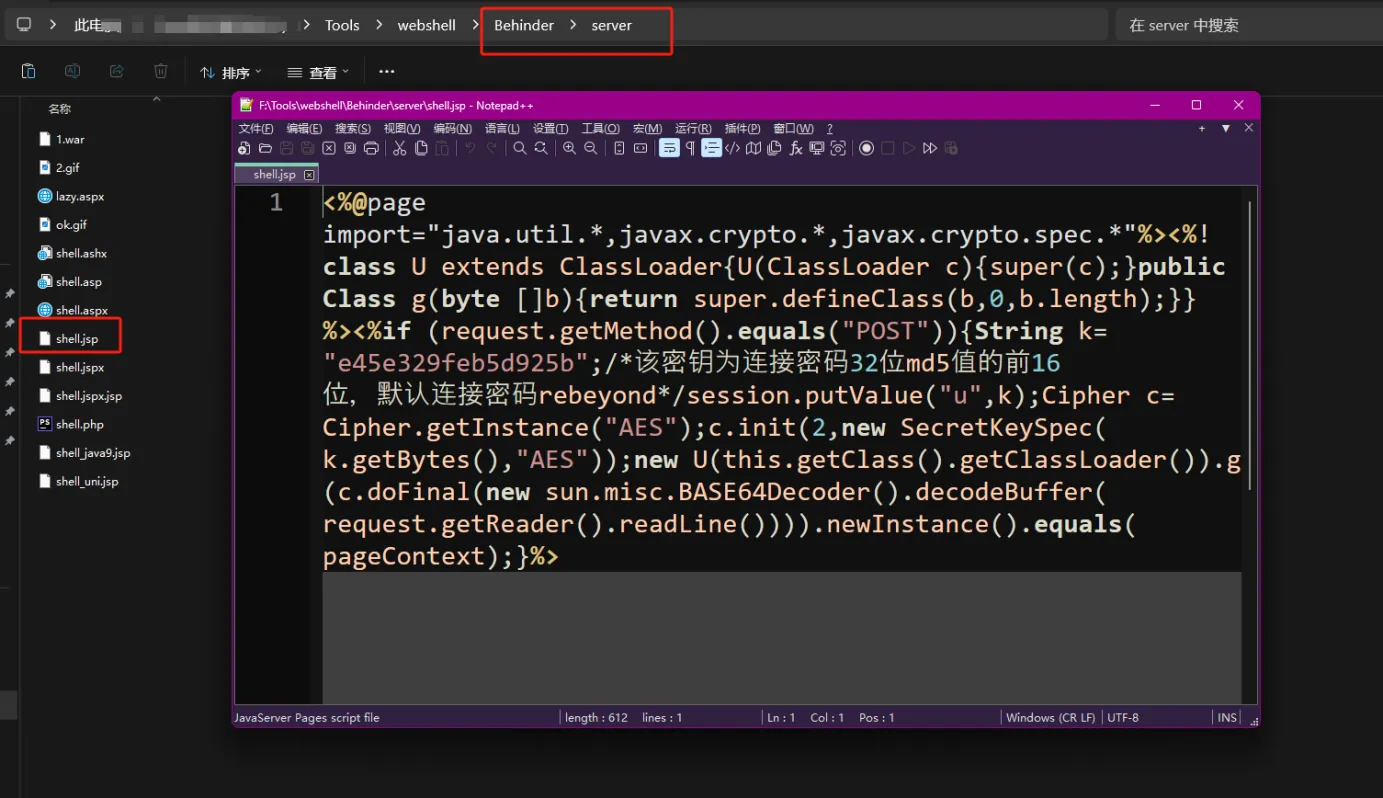Click webshell in the address breadcrumb
This screenshot has height=798, width=1383.
pyautogui.click(x=427, y=25)
